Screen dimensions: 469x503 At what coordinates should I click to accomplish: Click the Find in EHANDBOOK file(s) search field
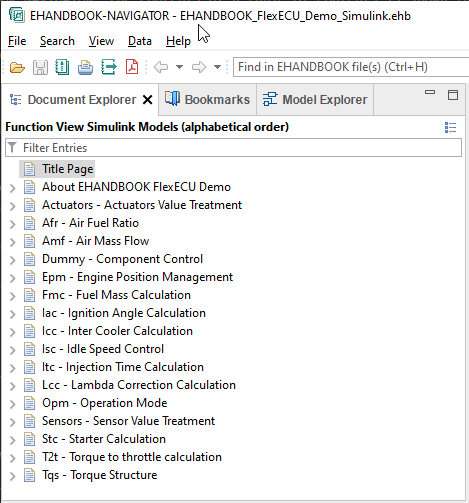(351, 67)
